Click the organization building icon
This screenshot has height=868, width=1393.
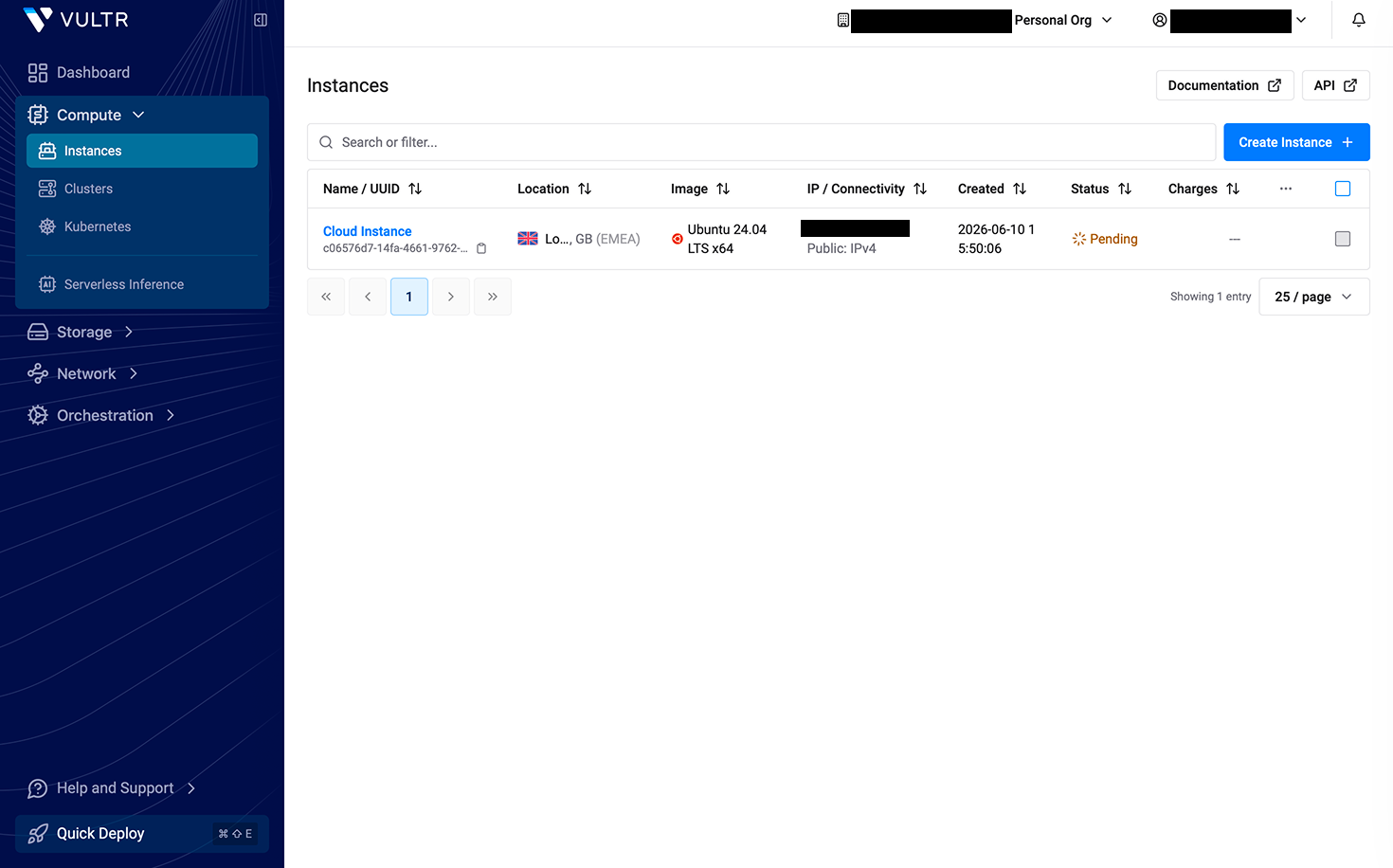point(842,20)
